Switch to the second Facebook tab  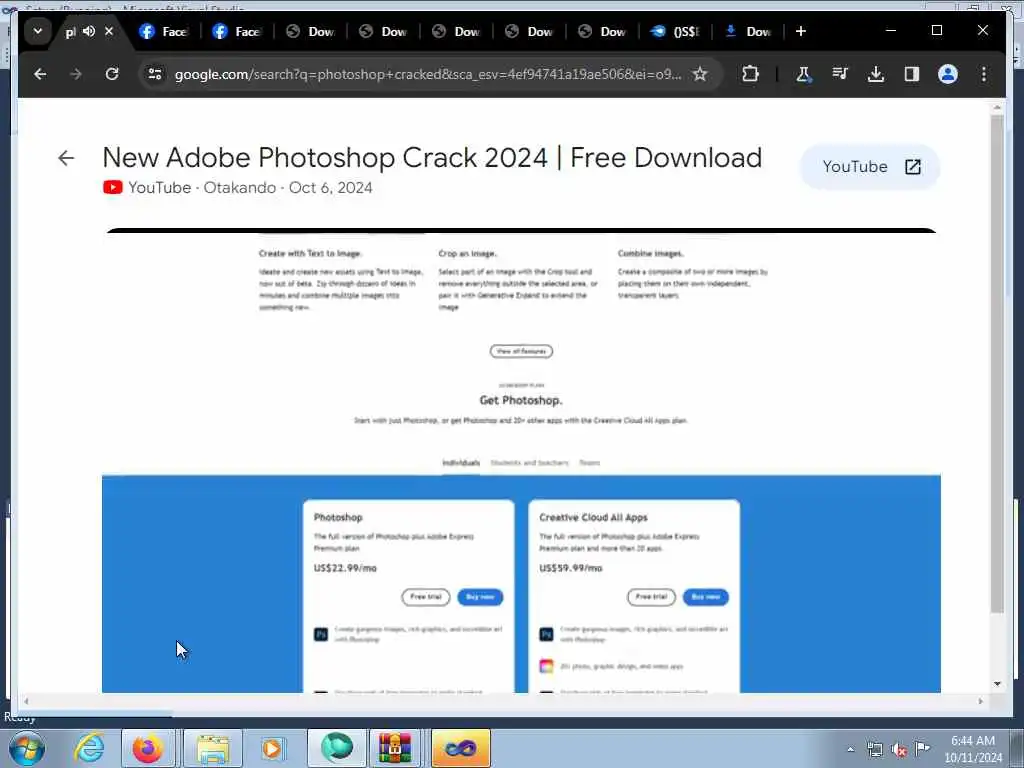pyautogui.click(x=236, y=31)
